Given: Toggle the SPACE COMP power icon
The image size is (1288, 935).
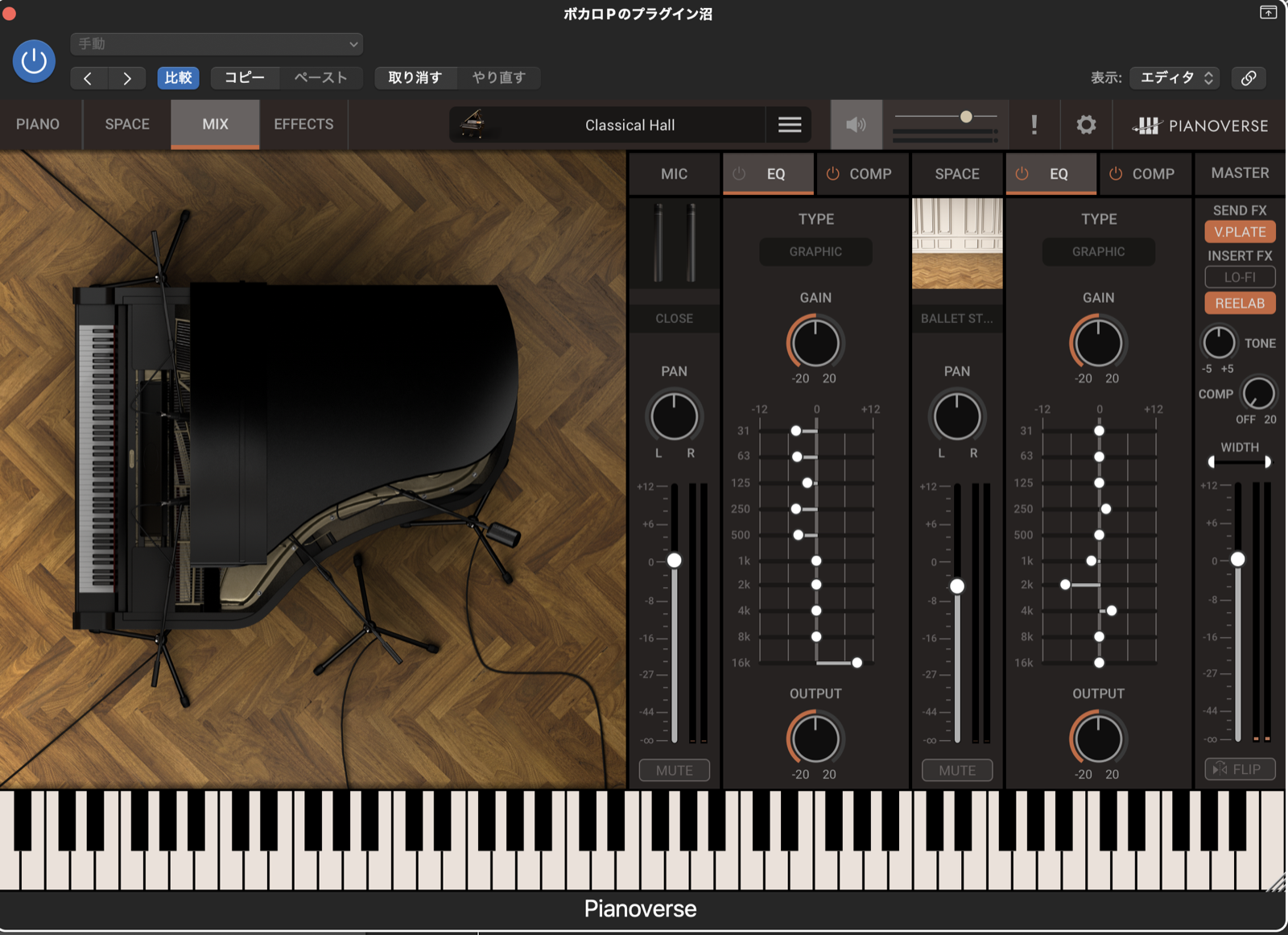Looking at the screenshot, I should (1116, 174).
